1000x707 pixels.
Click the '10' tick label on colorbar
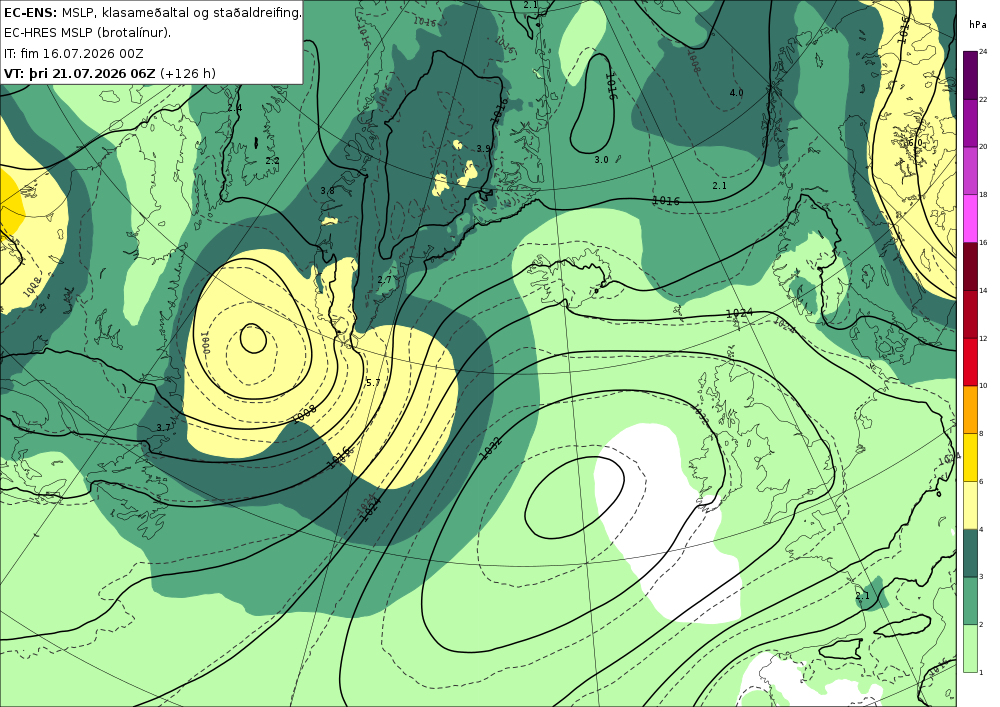click(983, 386)
